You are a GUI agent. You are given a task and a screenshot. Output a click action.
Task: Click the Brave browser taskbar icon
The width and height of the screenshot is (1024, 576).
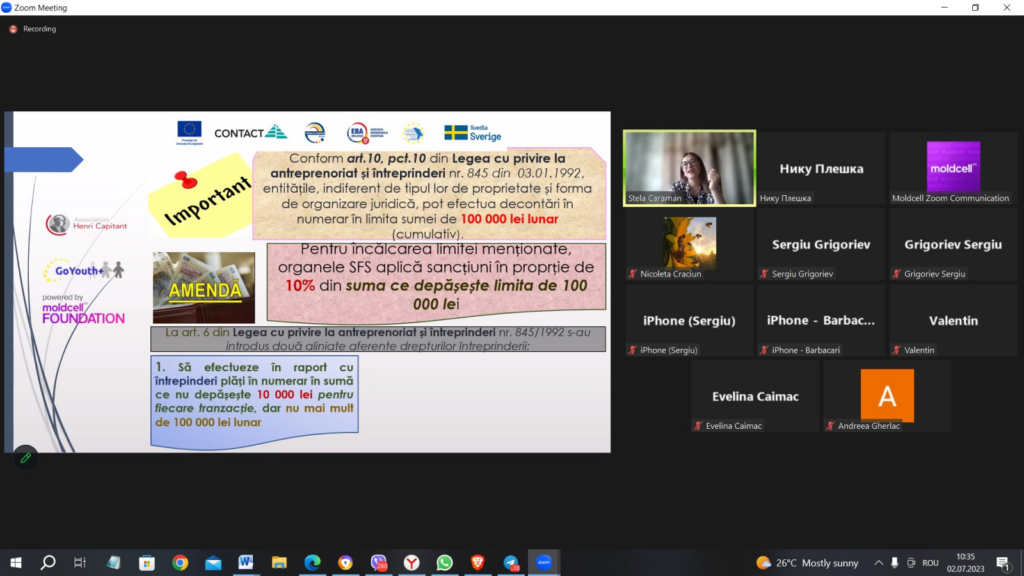(x=477, y=562)
